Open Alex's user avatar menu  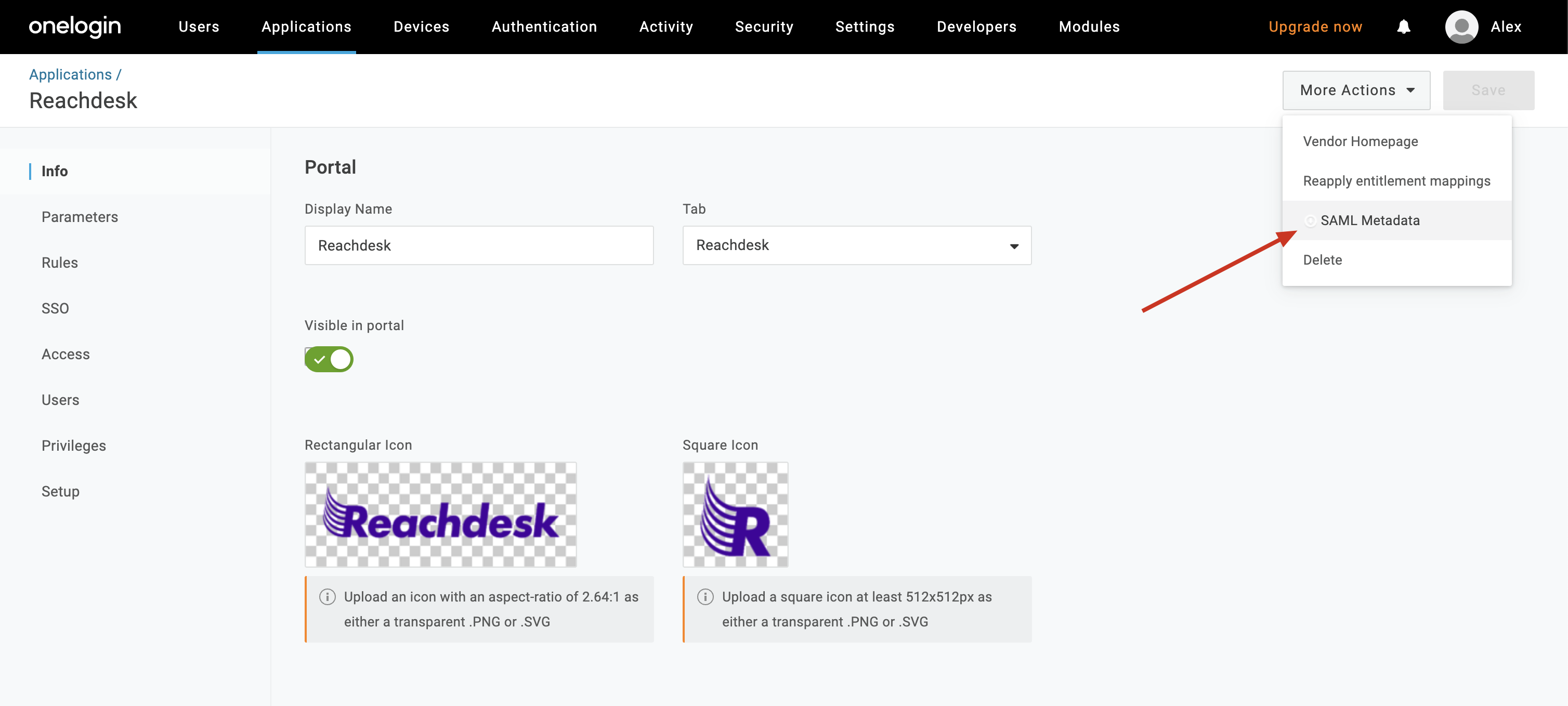tap(1461, 27)
